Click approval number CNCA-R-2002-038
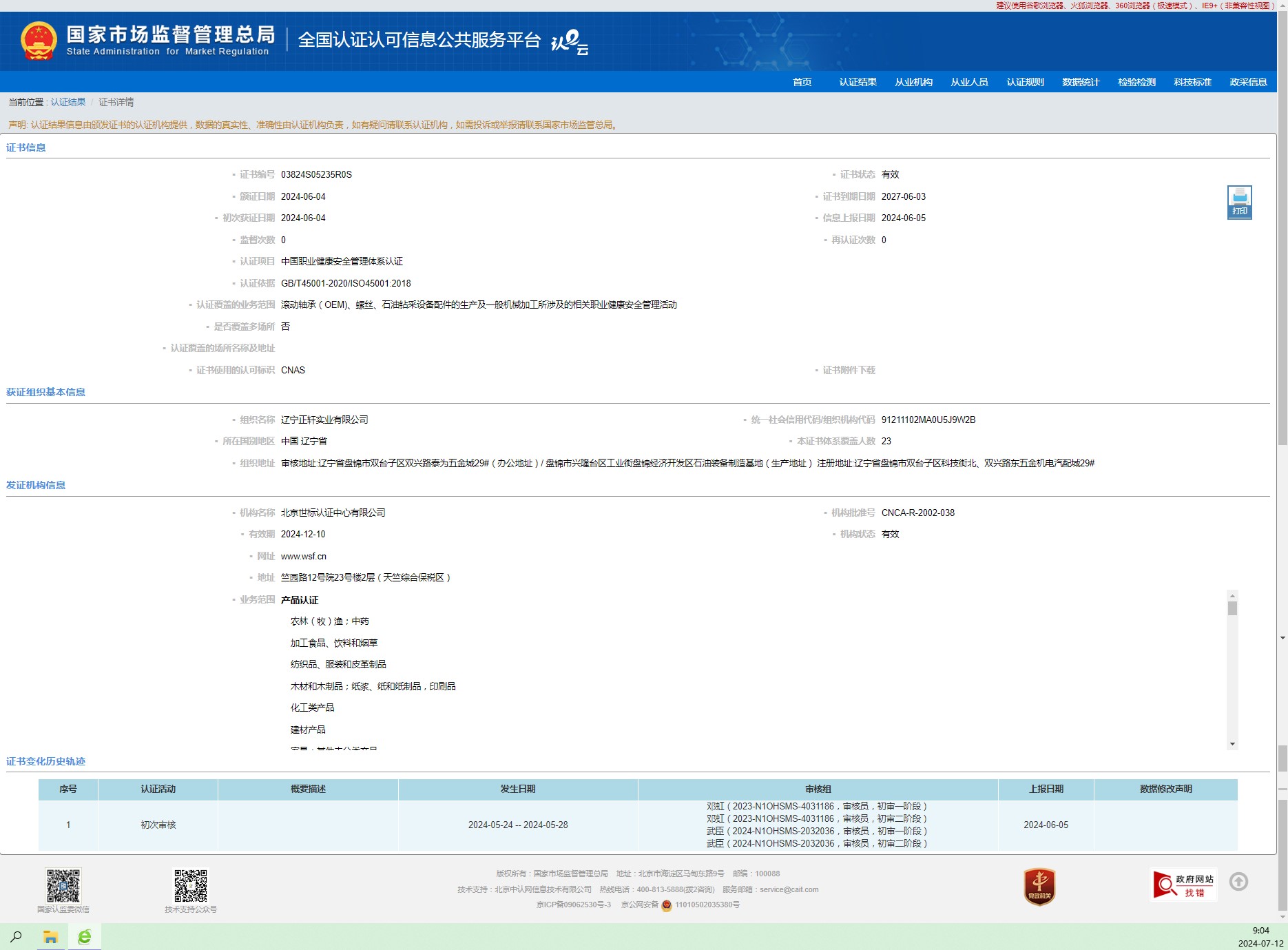 click(x=918, y=513)
